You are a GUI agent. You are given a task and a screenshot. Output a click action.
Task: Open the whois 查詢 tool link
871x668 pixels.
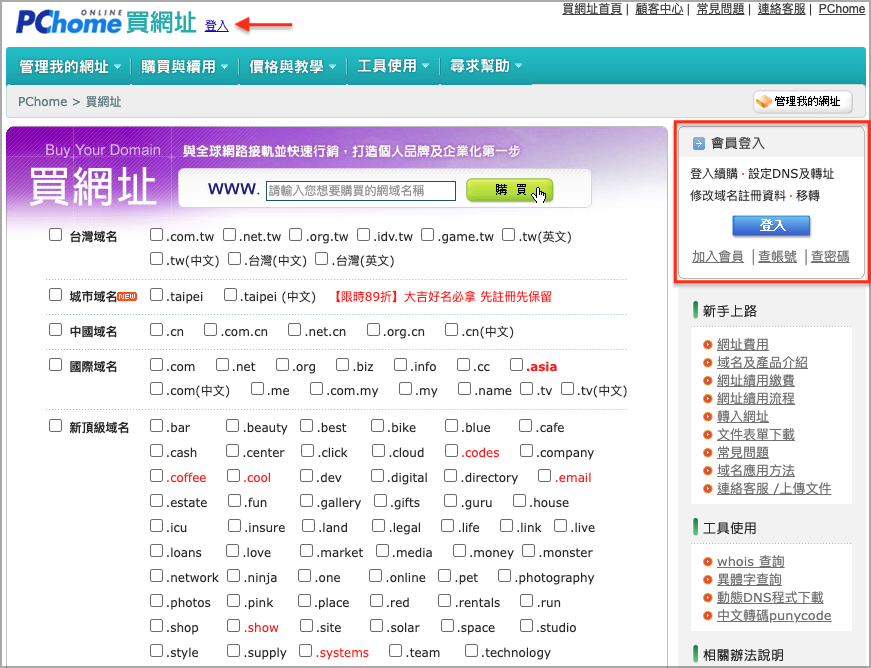pyautogui.click(x=750, y=561)
